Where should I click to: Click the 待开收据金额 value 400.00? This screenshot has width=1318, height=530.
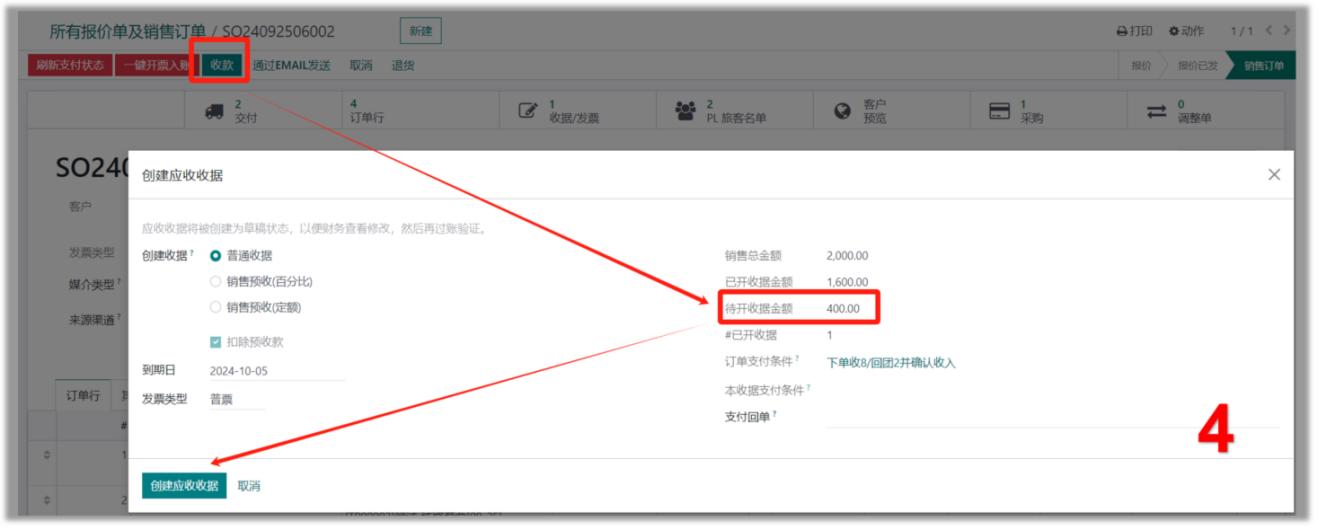(x=843, y=308)
